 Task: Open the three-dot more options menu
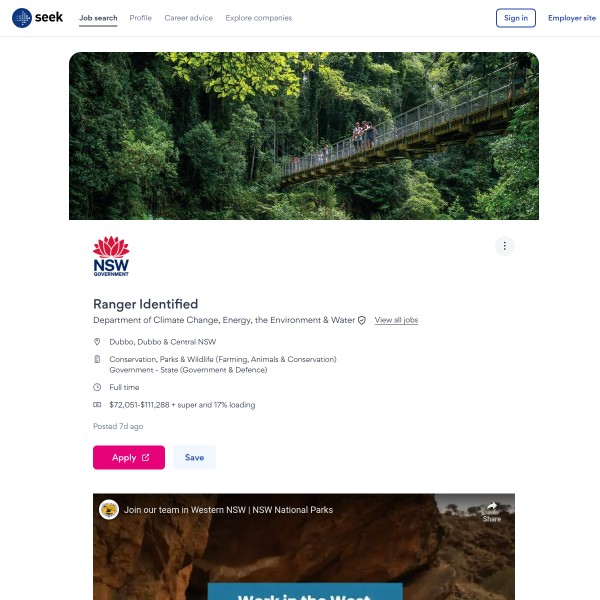coord(504,246)
